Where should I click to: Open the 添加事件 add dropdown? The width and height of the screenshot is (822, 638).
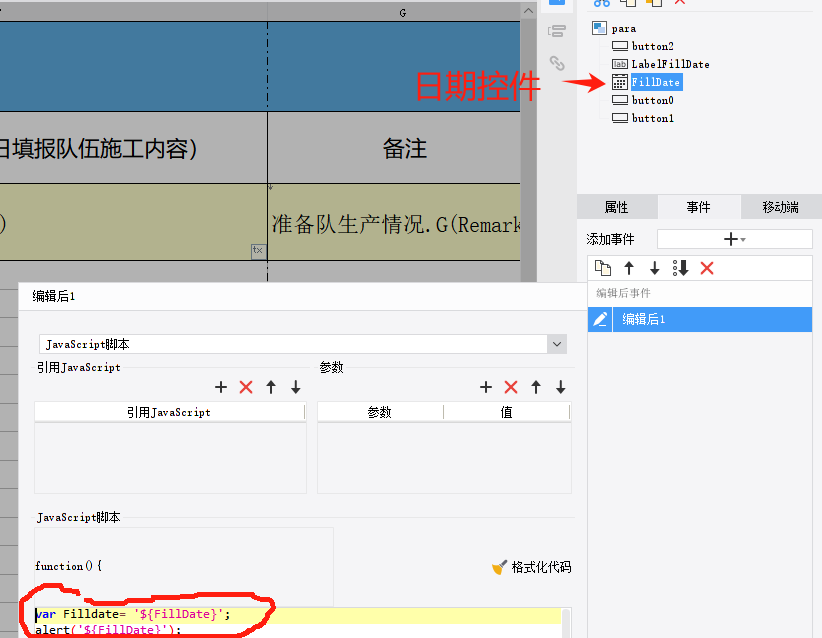tap(734, 239)
